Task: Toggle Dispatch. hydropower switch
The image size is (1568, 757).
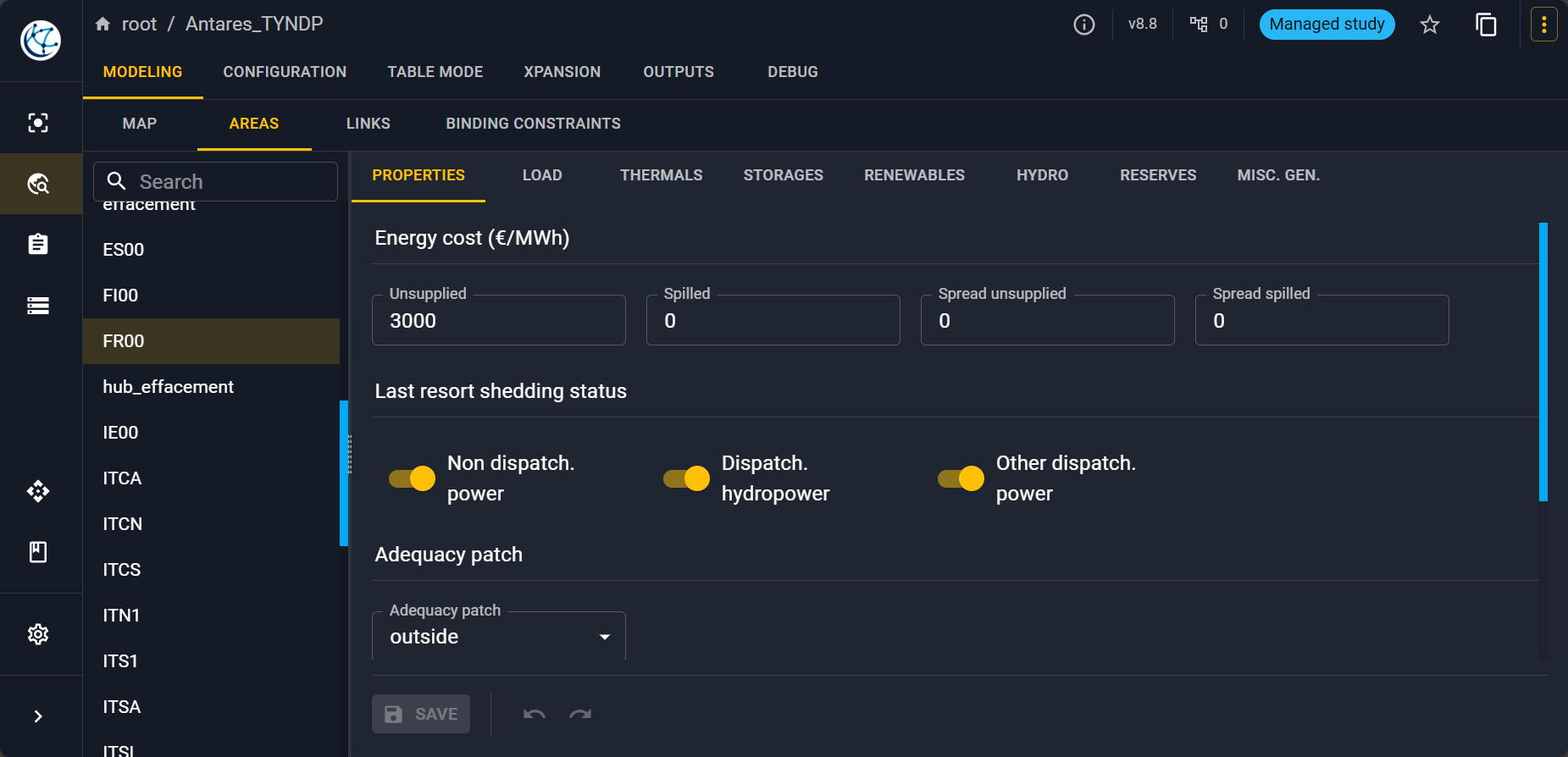Action: pyautogui.click(x=686, y=478)
